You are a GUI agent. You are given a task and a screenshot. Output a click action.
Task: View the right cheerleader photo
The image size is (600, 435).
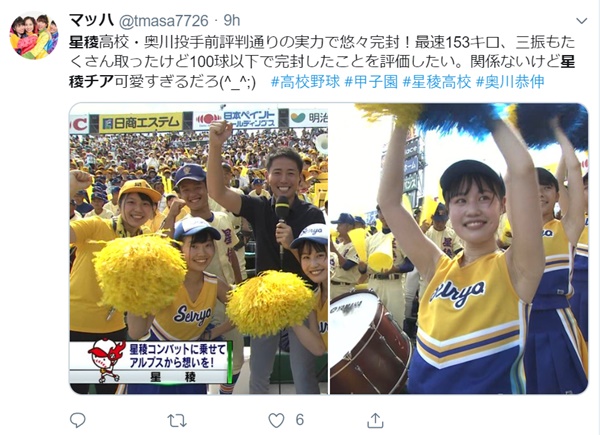coord(459,248)
